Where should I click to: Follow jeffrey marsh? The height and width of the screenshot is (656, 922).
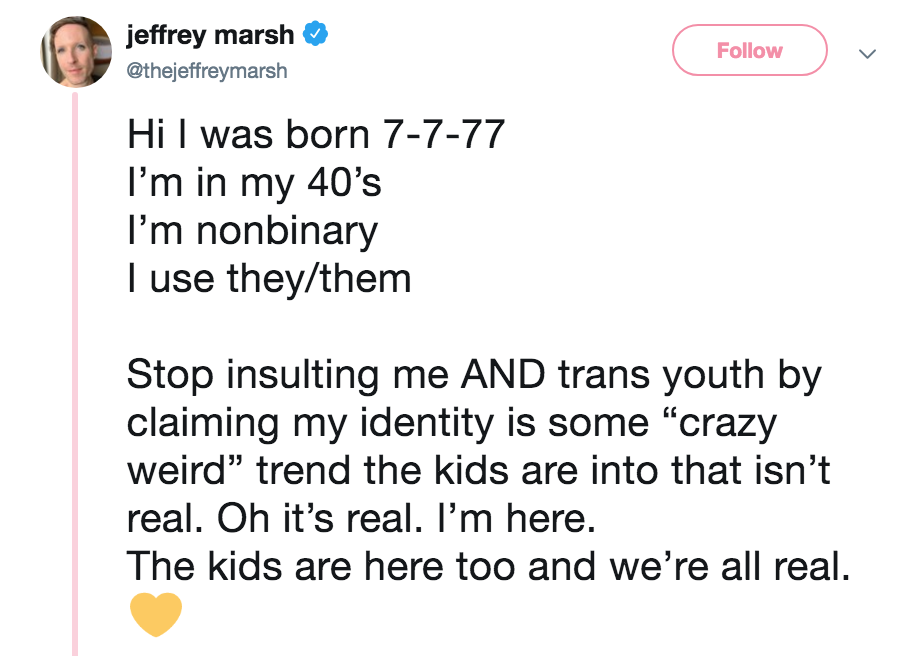pyautogui.click(x=750, y=50)
